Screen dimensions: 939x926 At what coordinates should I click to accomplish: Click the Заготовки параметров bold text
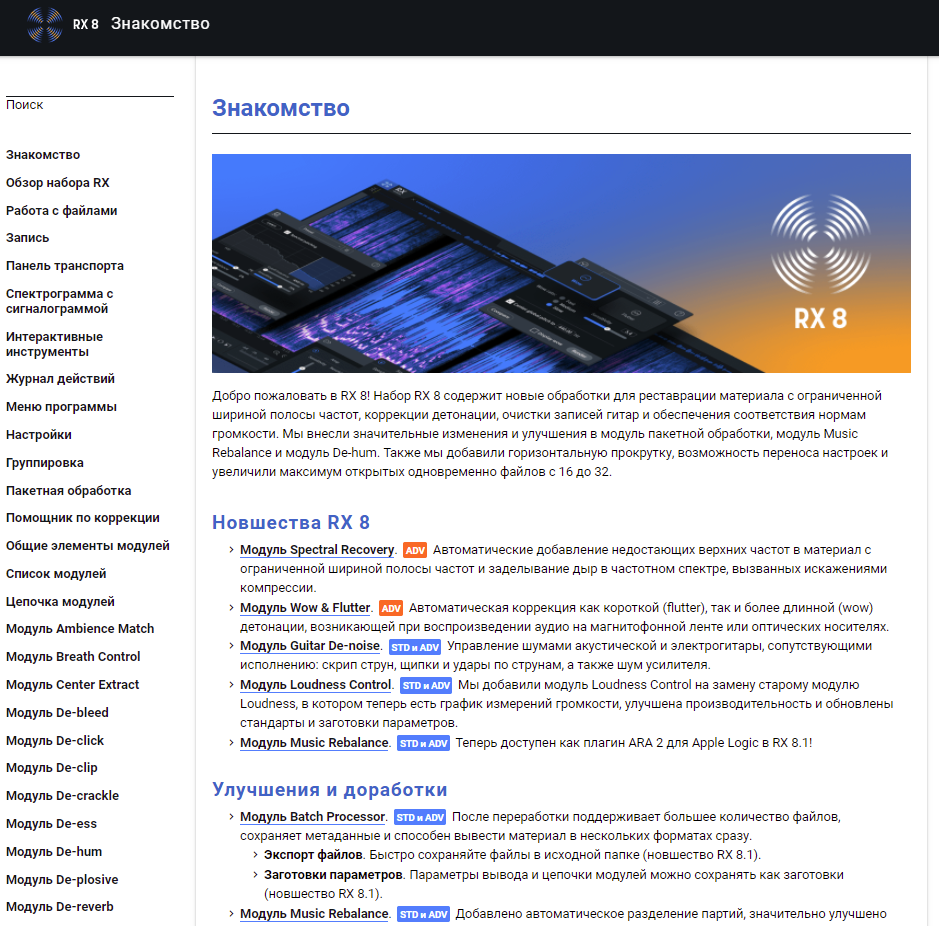coord(333,875)
